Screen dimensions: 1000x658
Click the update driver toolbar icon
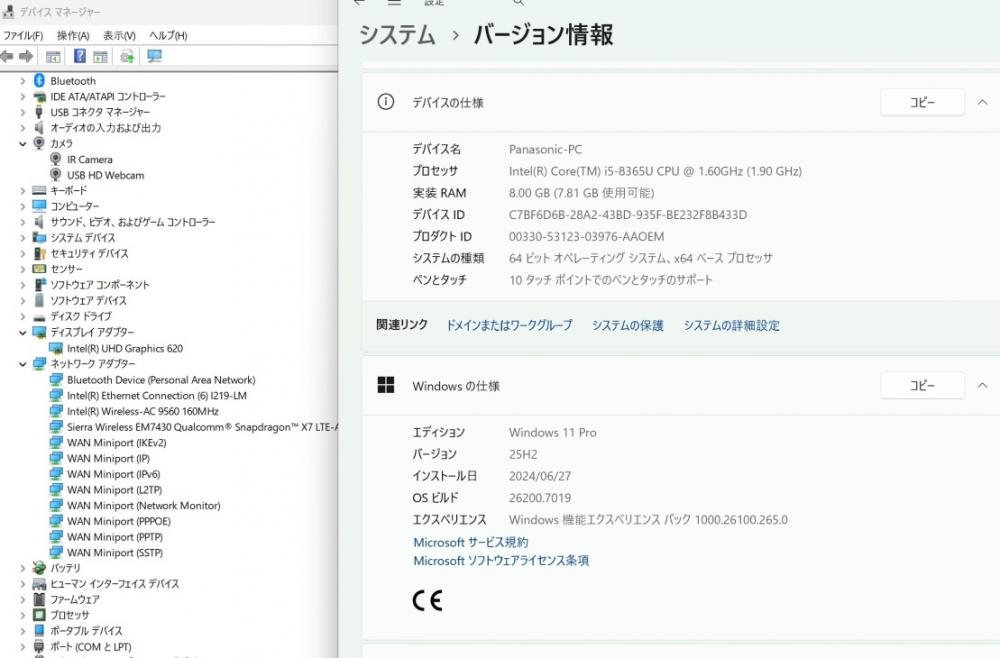(x=128, y=56)
